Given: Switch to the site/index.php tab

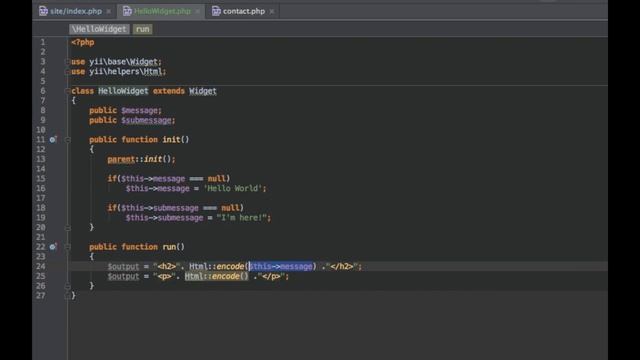Looking at the screenshot, I should pos(76,11).
